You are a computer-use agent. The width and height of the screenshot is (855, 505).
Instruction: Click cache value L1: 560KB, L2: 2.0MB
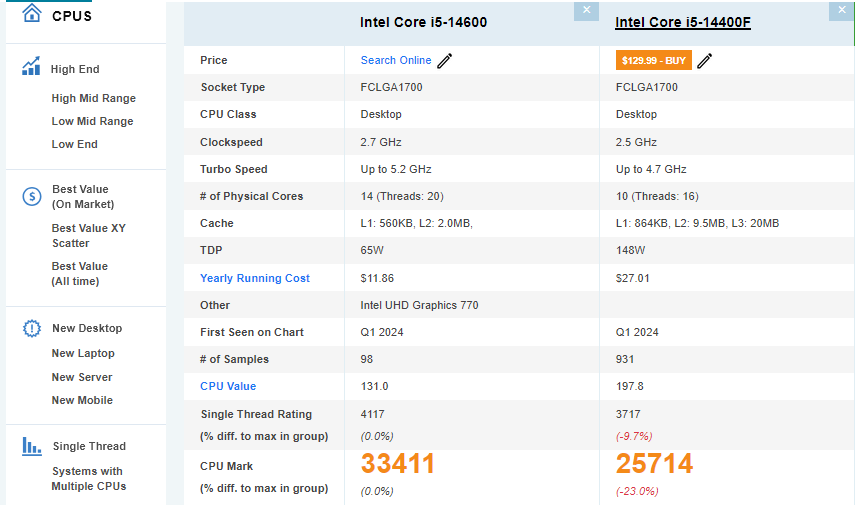point(417,223)
